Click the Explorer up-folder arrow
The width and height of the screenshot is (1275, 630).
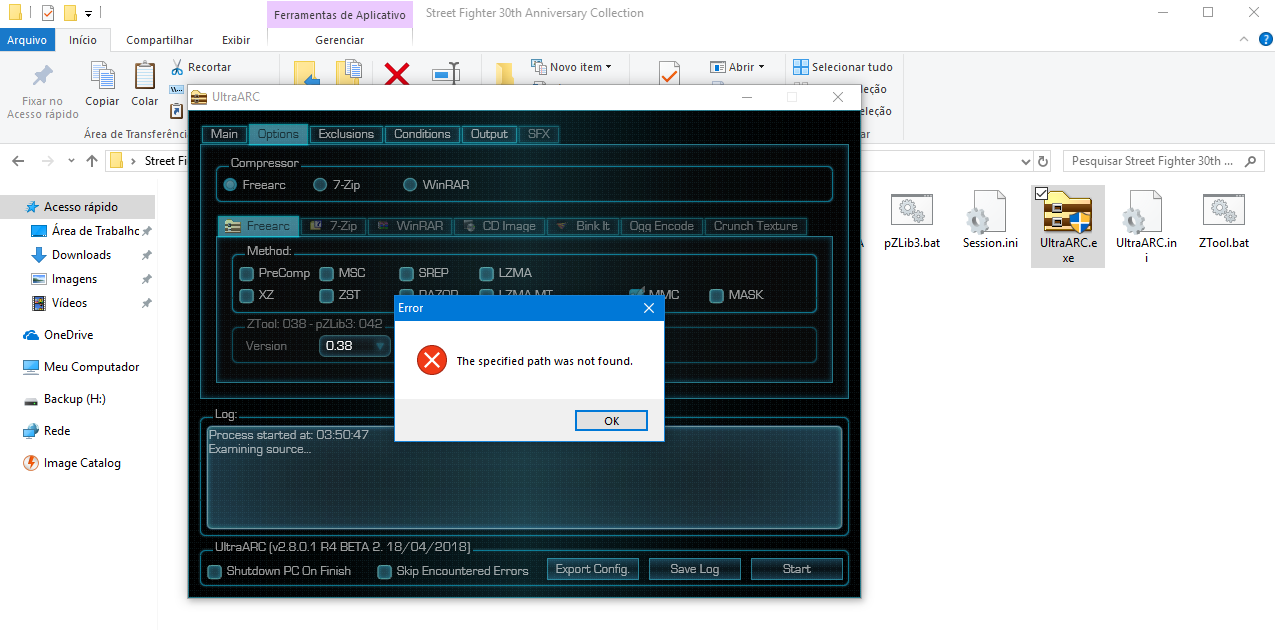92,161
